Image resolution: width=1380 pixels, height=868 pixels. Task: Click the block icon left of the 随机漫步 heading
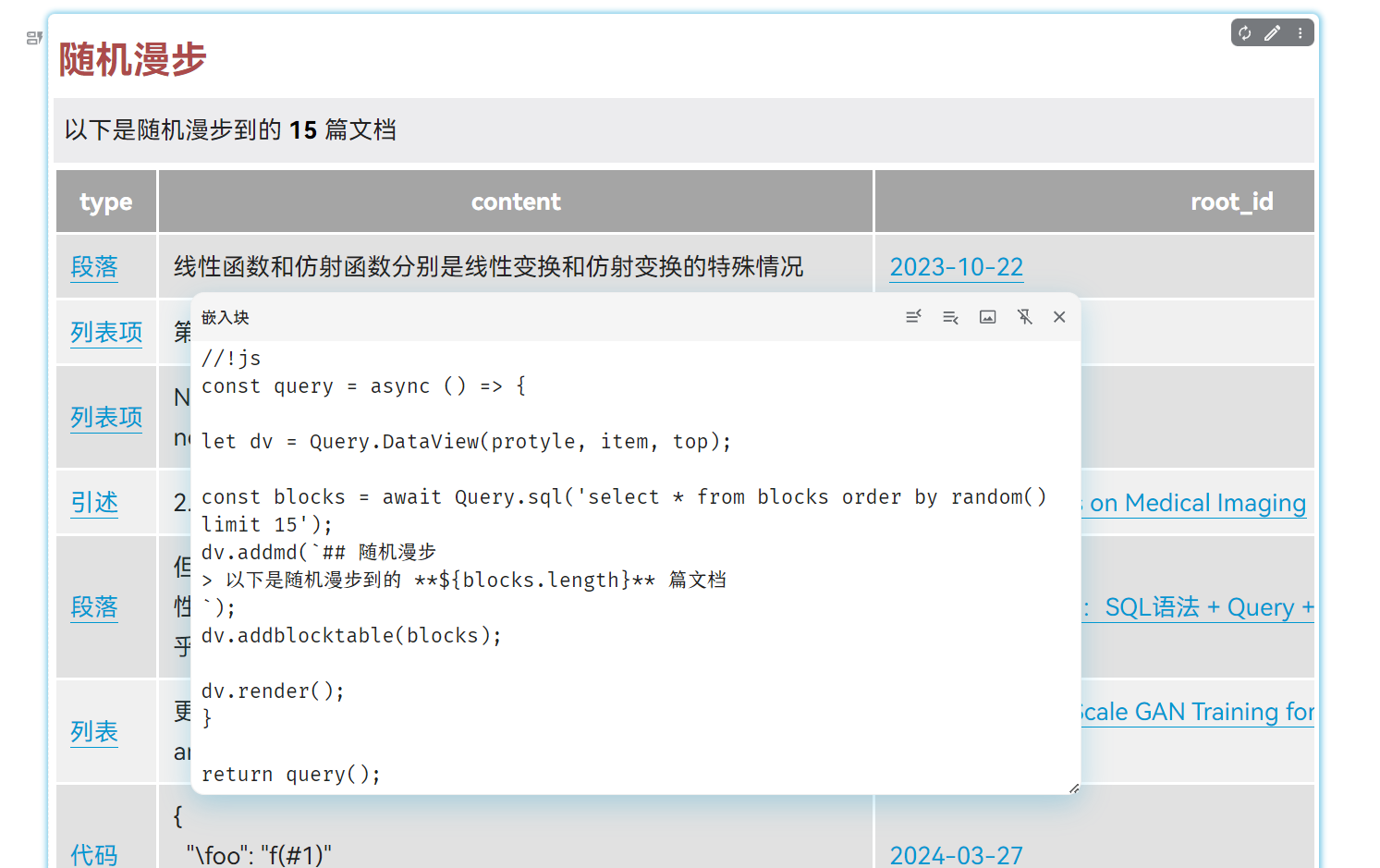[34, 38]
